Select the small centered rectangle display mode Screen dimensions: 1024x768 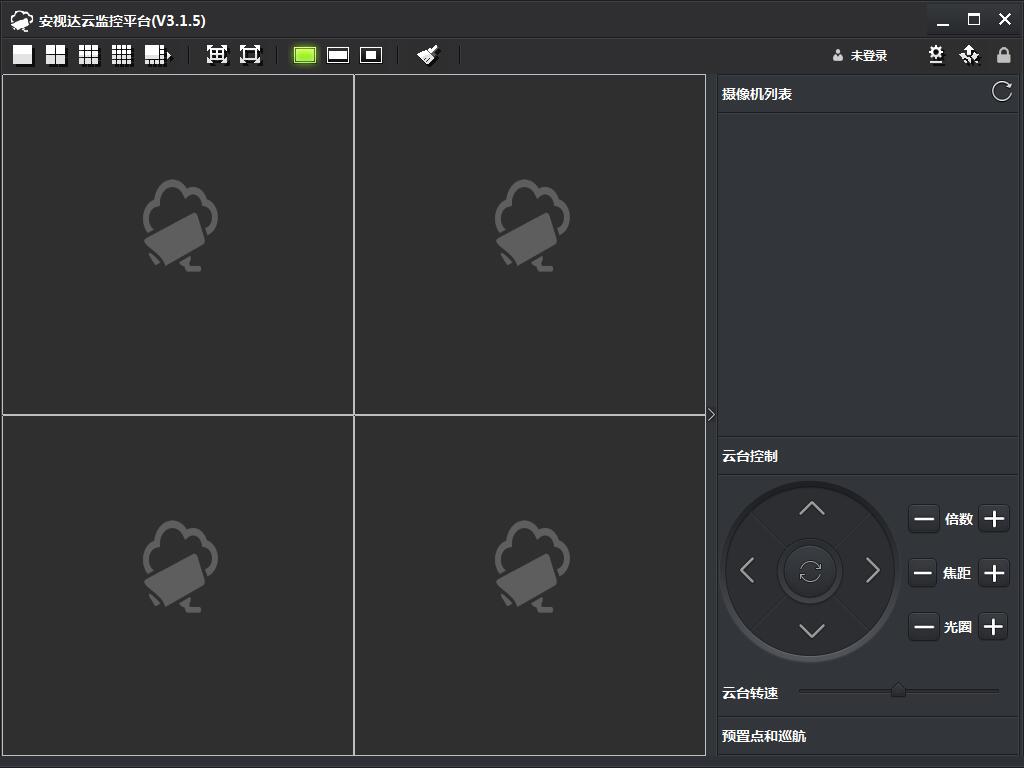(371, 56)
